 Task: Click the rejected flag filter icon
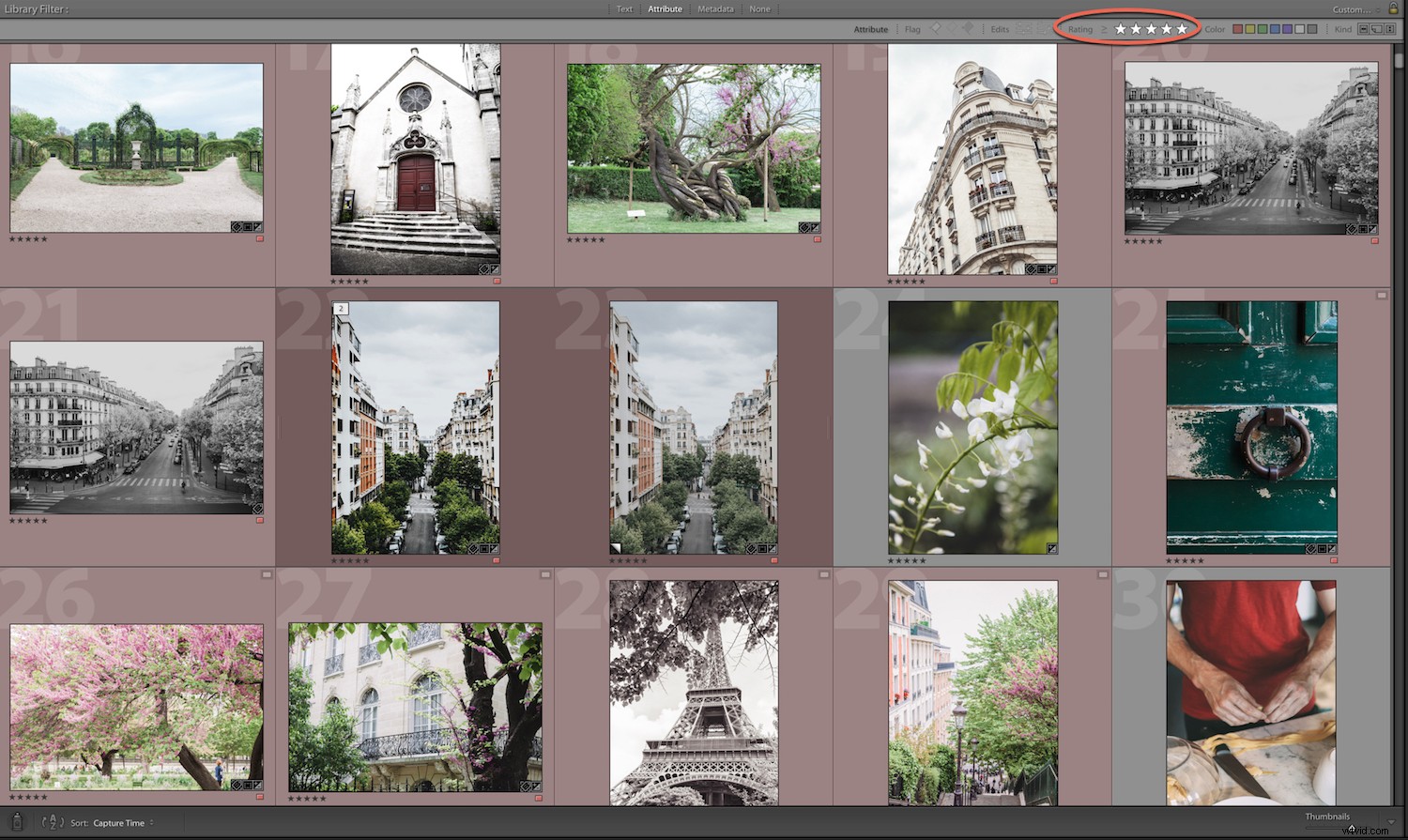(x=968, y=29)
